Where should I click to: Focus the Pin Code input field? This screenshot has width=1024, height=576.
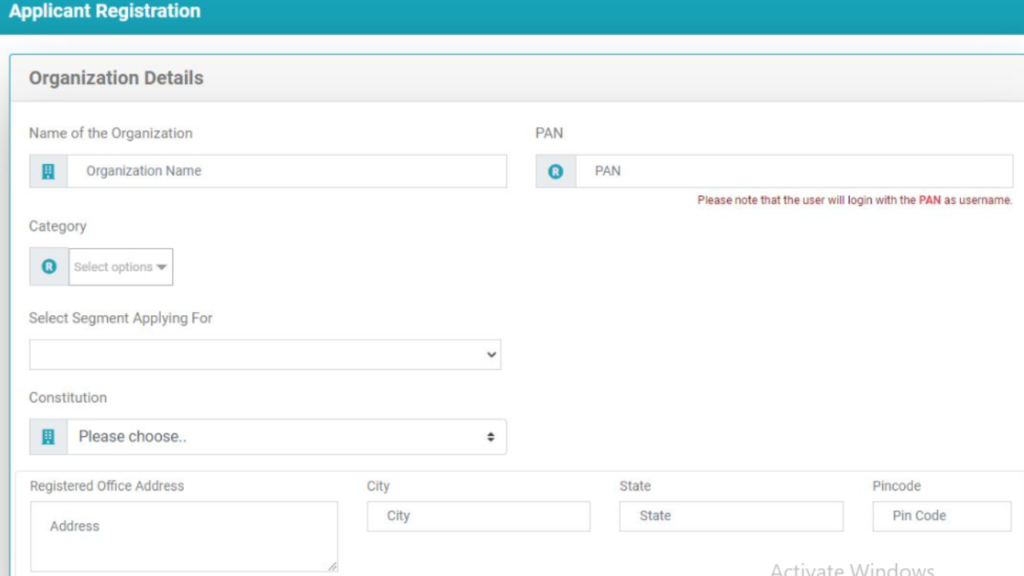click(941, 516)
